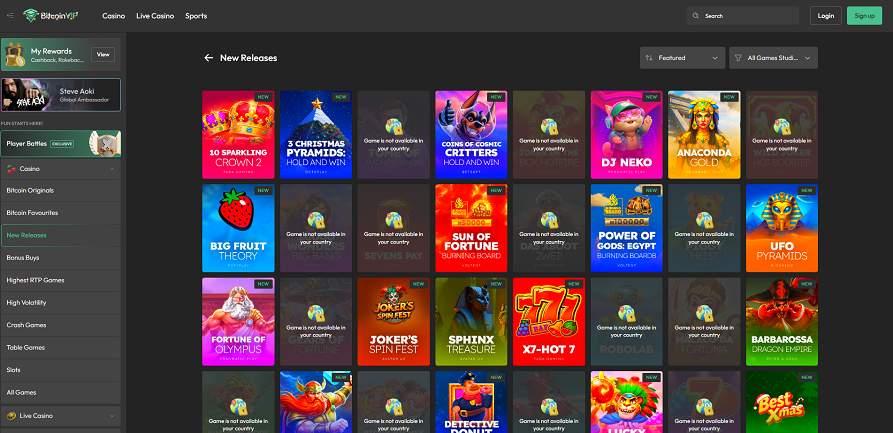
Task: Select Slots in sidebar
Action: click(x=60, y=370)
